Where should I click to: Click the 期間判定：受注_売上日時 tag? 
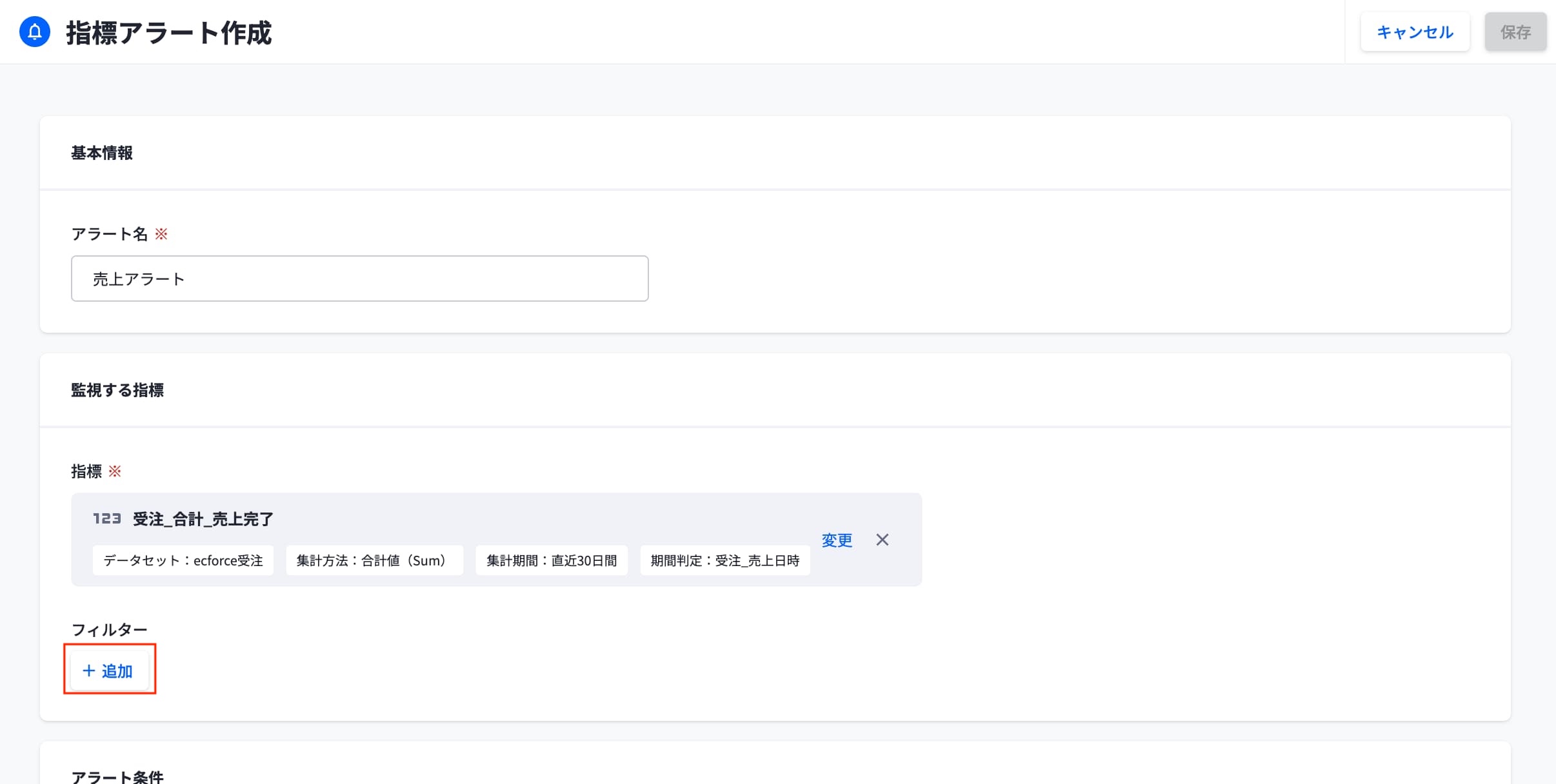725,560
